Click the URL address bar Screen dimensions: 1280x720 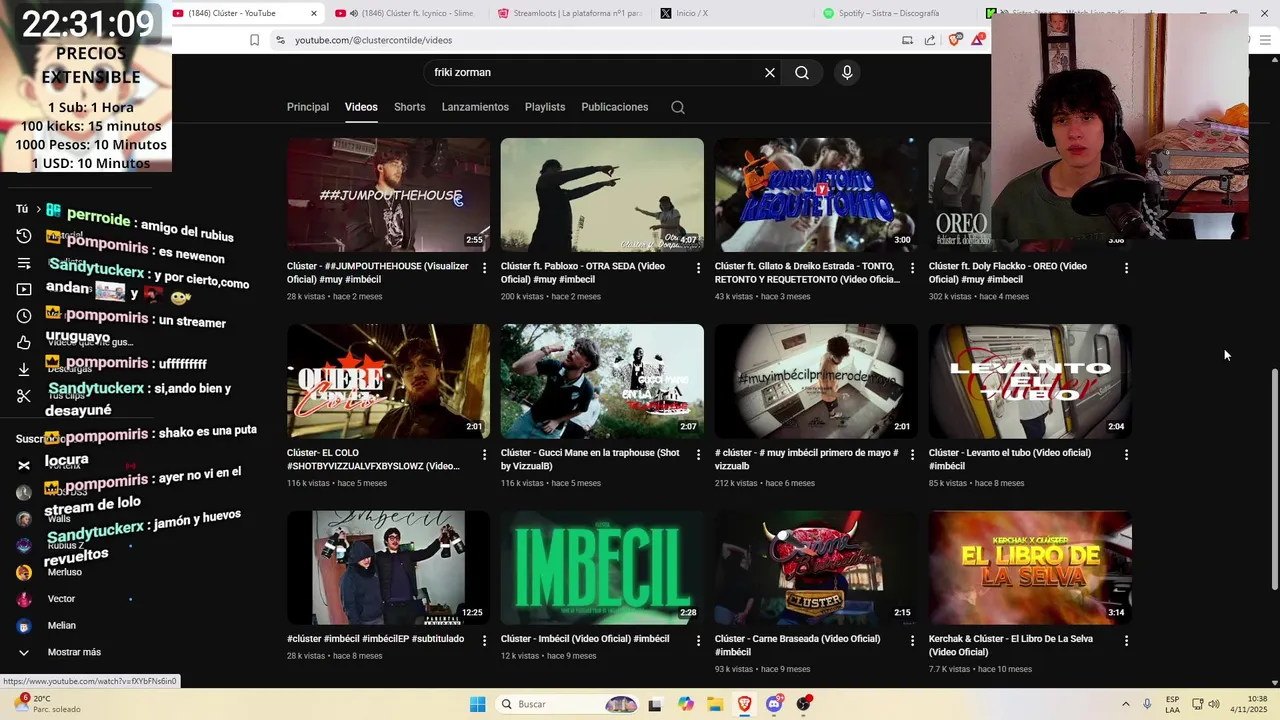(x=590, y=40)
